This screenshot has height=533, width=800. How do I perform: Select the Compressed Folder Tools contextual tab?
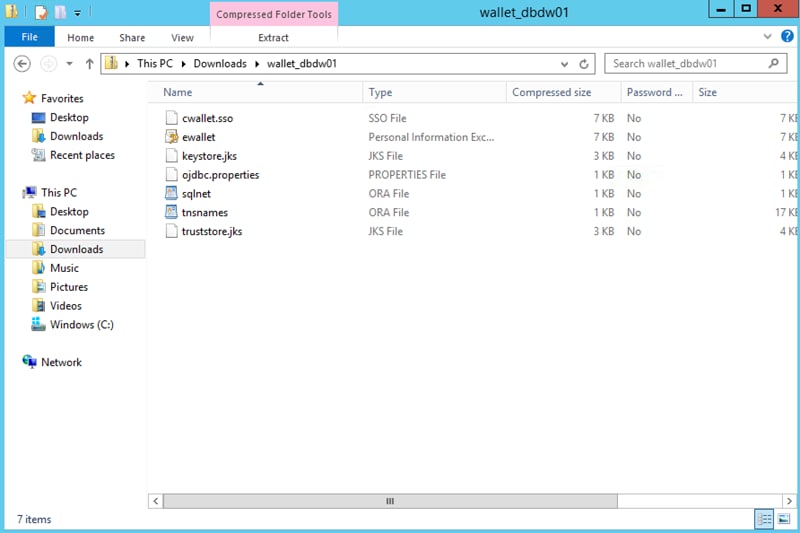(x=274, y=14)
